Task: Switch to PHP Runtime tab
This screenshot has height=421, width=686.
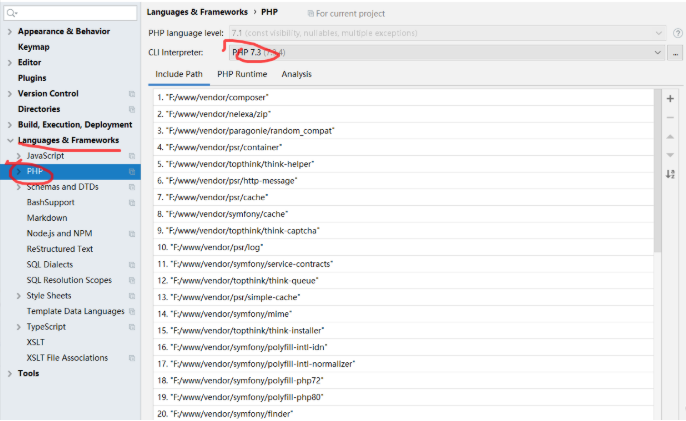Action: pos(242,74)
